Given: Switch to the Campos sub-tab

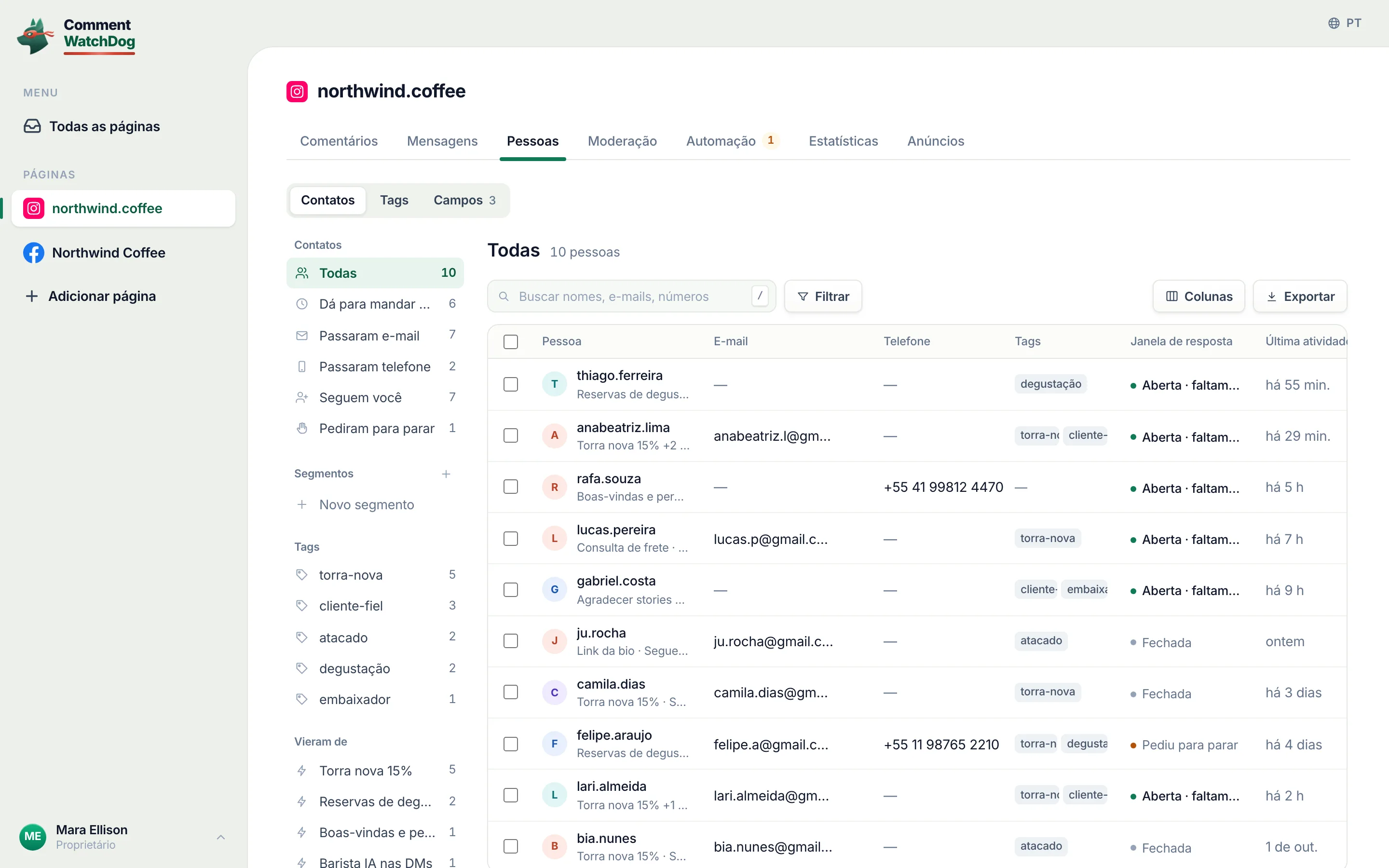Looking at the screenshot, I should point(464,200).
